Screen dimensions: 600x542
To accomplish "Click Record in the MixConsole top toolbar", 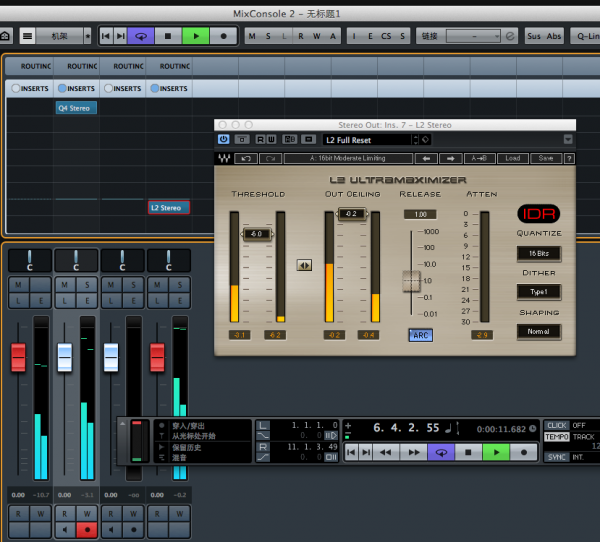I will click(x=223, y=36).
